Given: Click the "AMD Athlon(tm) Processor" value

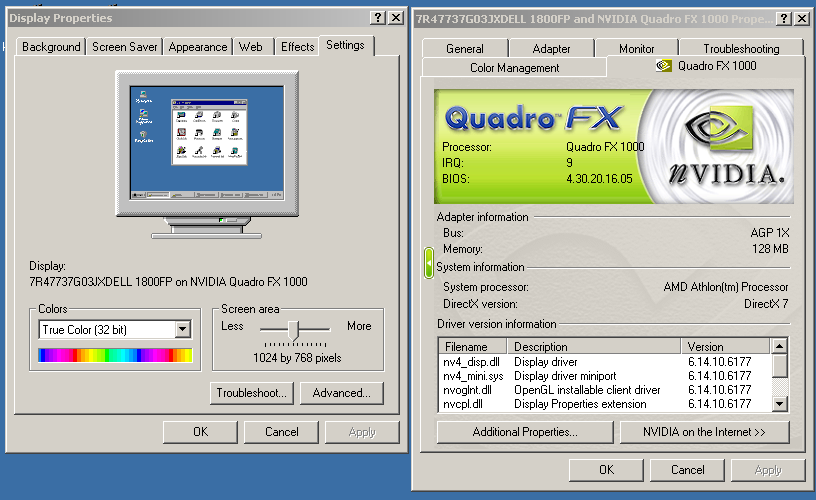Looking at the screenshot, I should (726, 287).
